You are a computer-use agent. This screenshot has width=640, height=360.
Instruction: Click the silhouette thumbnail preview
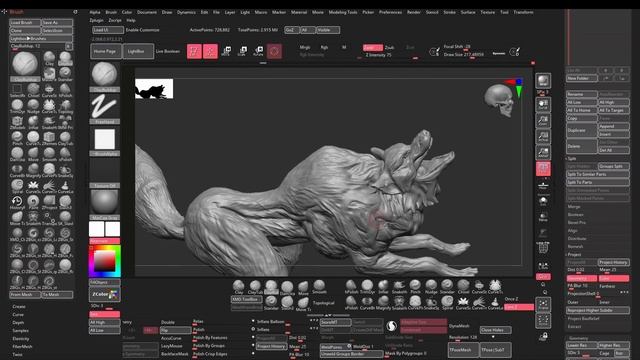pyautogui.click(x=154, y=89)
